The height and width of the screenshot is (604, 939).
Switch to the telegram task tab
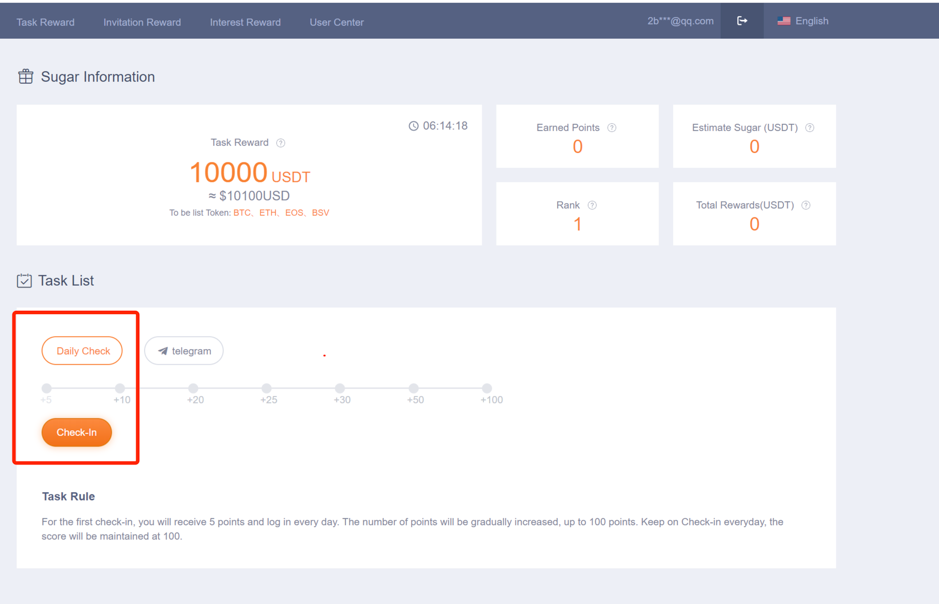click(184, 351)
